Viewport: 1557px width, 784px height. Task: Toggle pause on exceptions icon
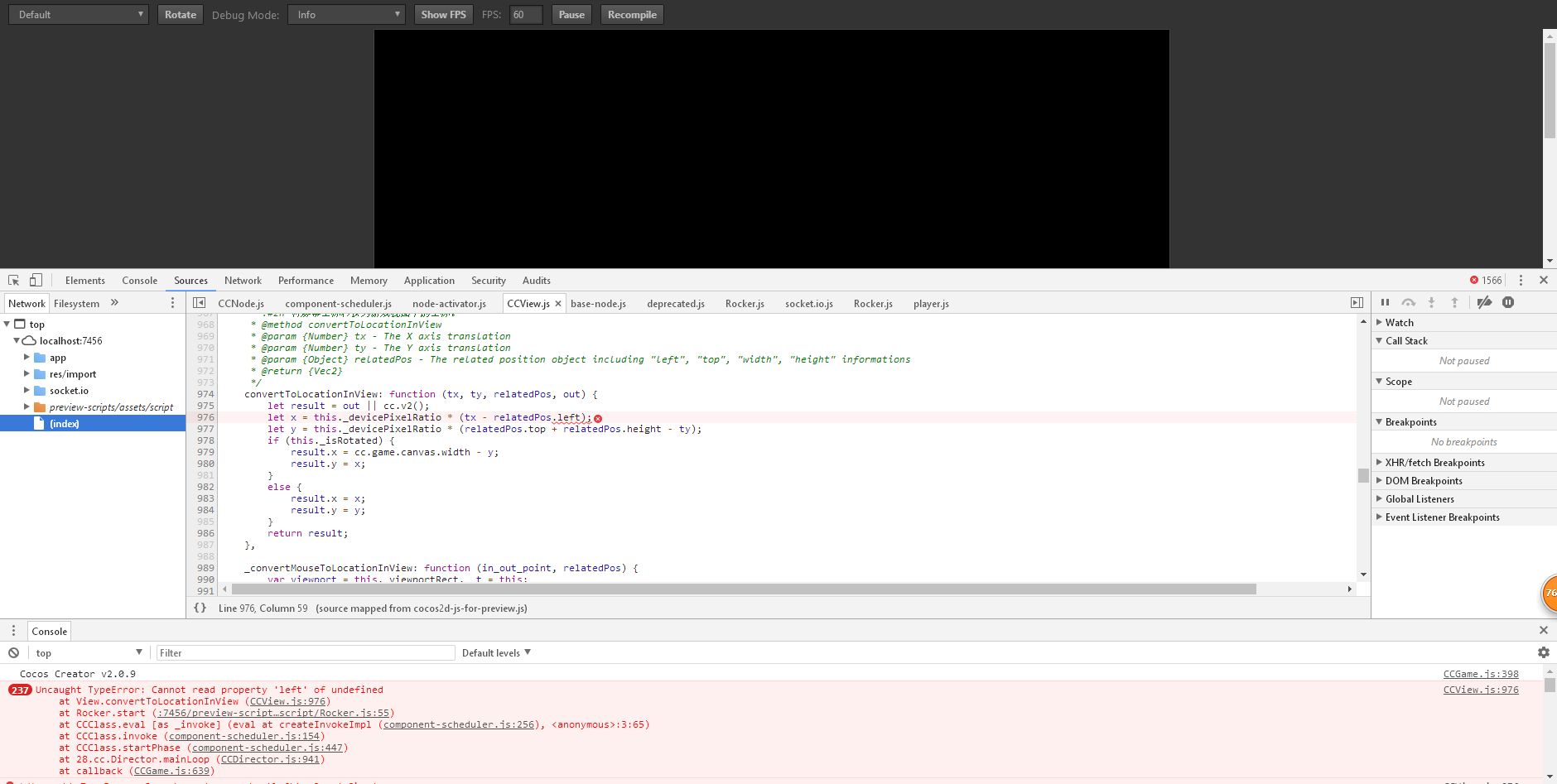pos(1508,303)
